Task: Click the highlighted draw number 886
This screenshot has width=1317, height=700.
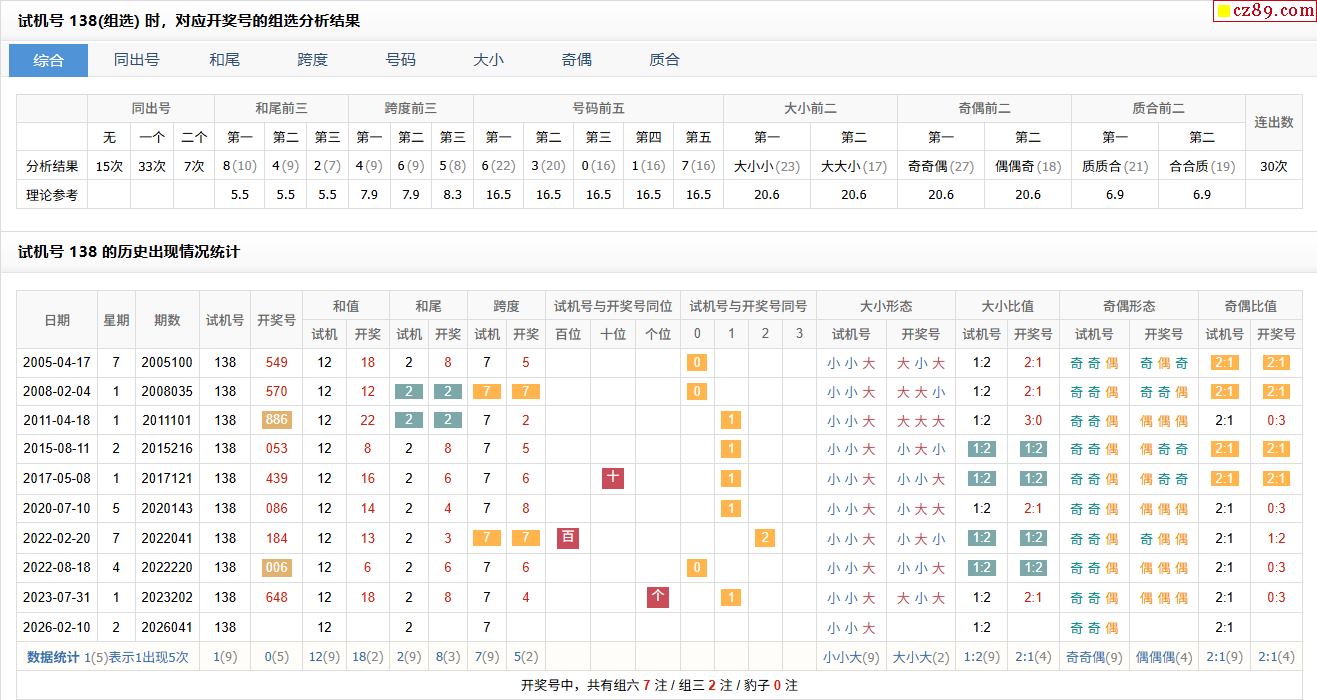Action: pos(277,421)
